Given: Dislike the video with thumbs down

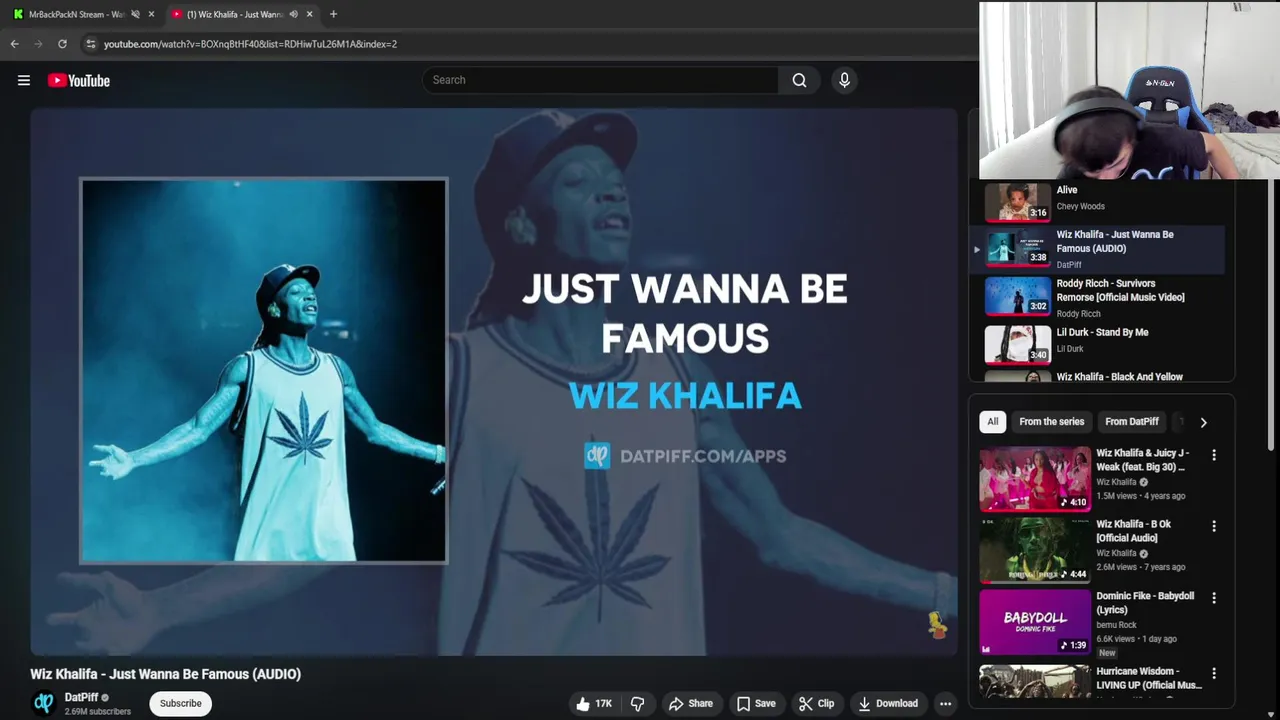Looking at the screenshot, I should pos(637,704).
